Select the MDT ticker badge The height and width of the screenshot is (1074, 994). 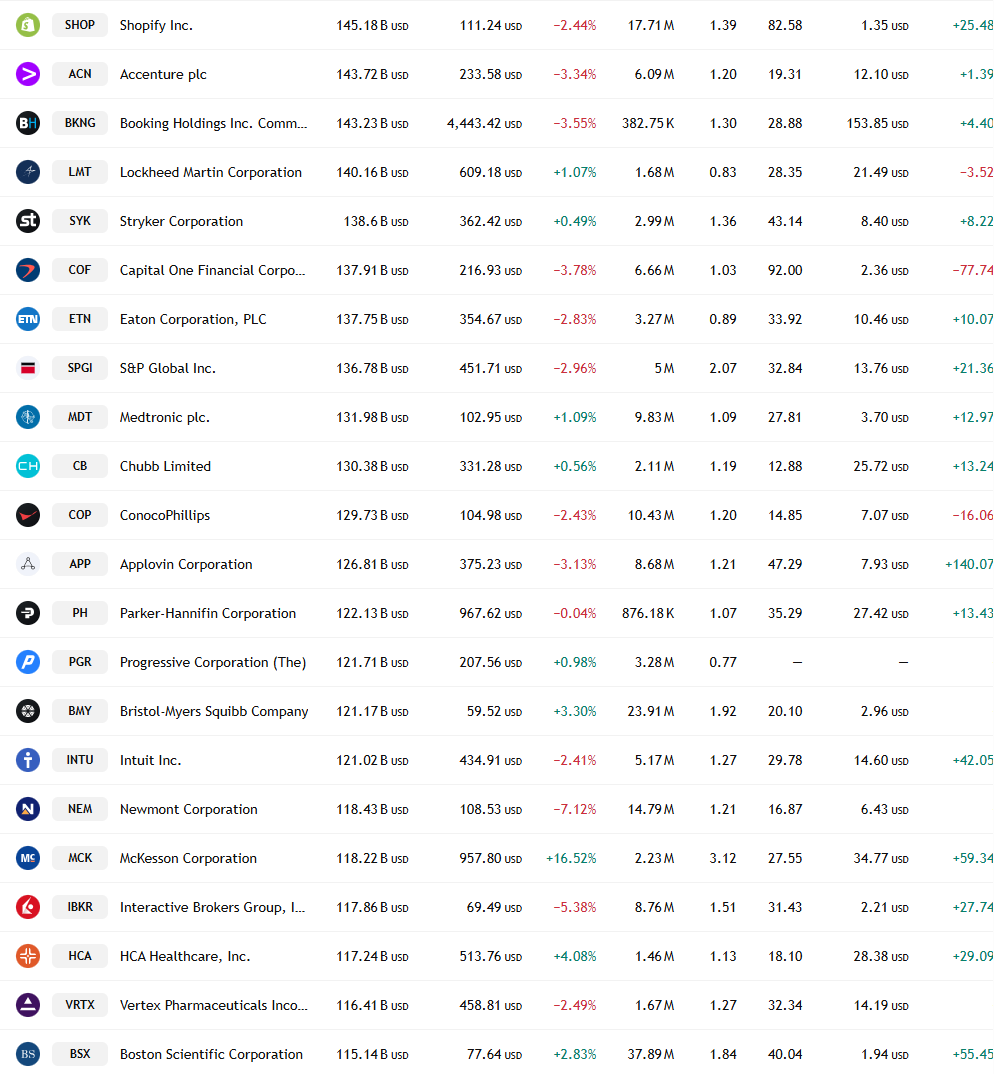pyautogui.click(x=79, y=417)
